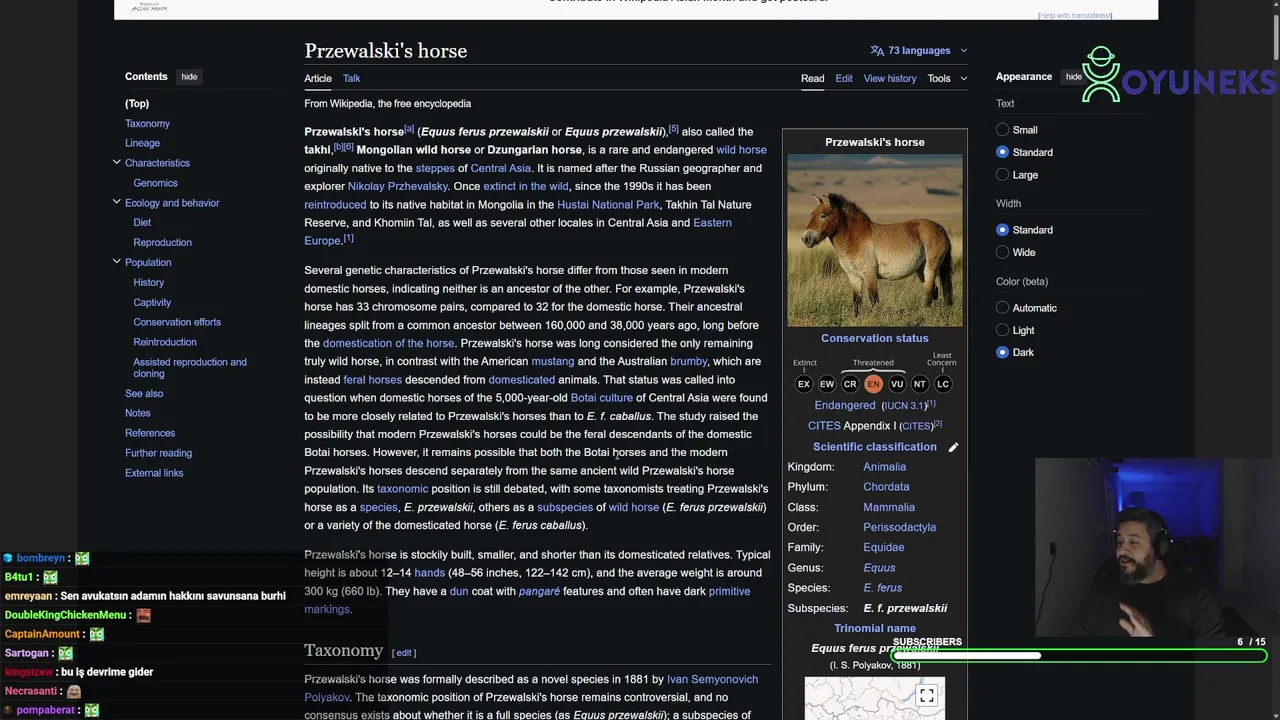The image size is (1280, 720).
Task: Go to History in contents
Action: pos(148,282)
